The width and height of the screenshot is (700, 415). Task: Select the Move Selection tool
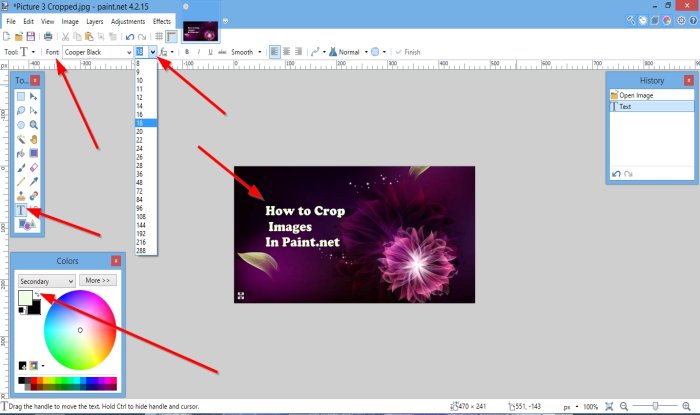[x=33, y=111]
